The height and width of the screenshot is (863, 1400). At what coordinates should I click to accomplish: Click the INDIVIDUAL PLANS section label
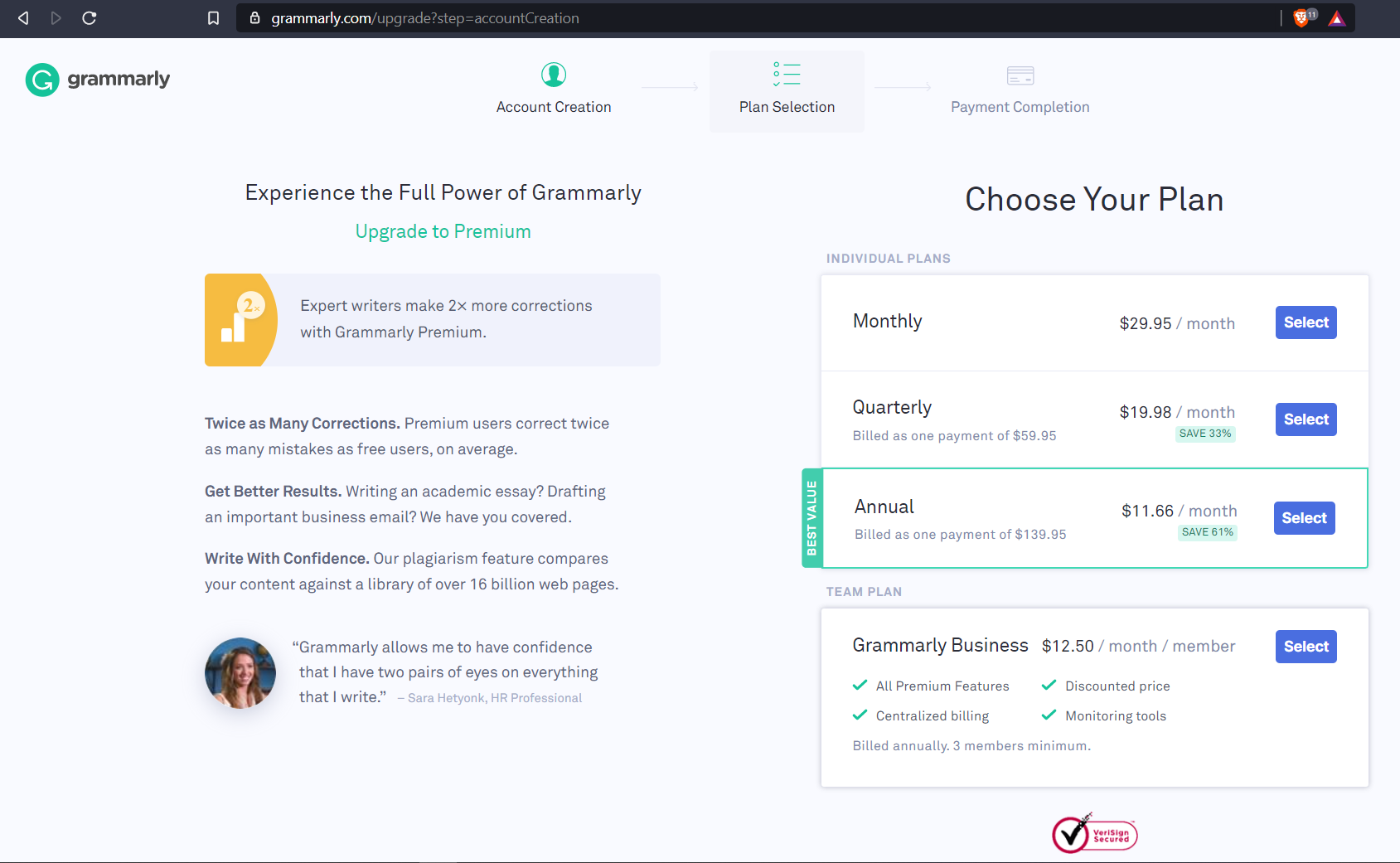pyautogui.click(x=889, y=259)
